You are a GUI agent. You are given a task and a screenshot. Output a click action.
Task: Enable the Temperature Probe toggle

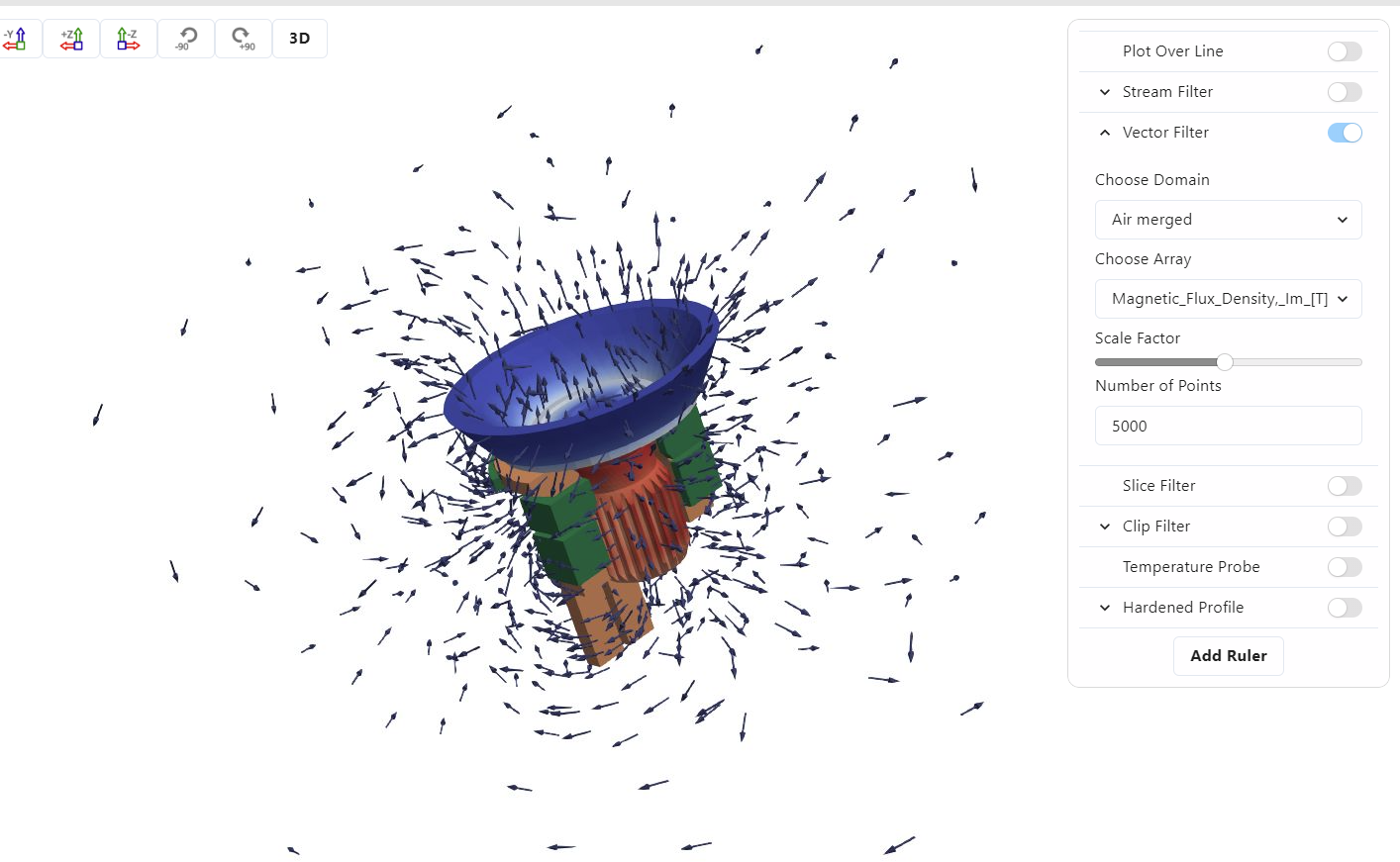click(x=1344, y=567)
